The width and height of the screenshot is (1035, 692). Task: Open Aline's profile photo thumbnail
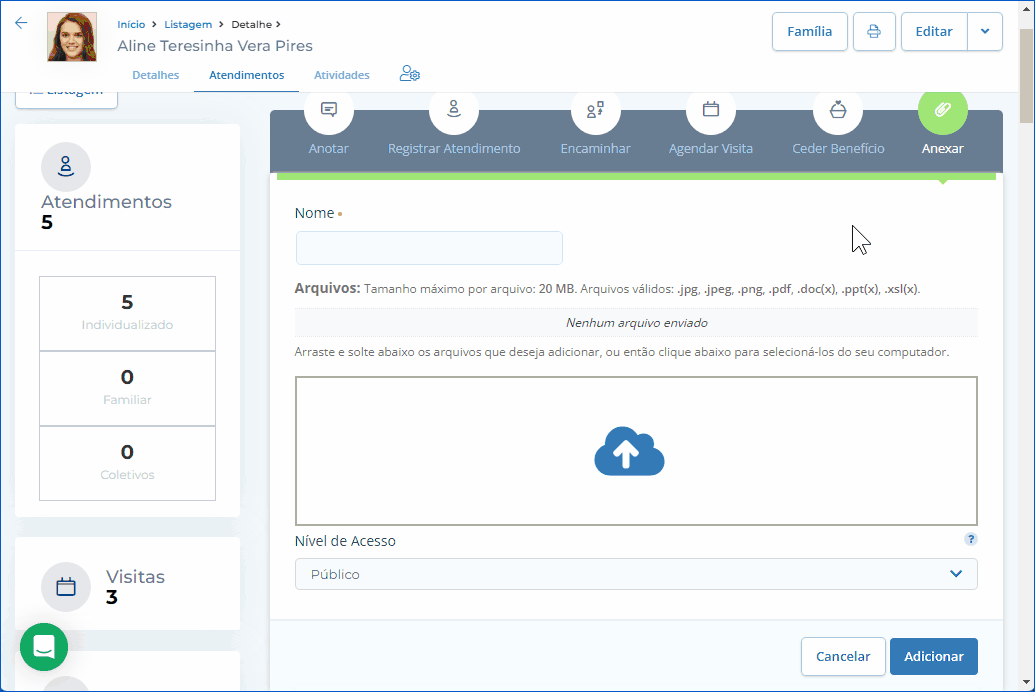(72, 37)
